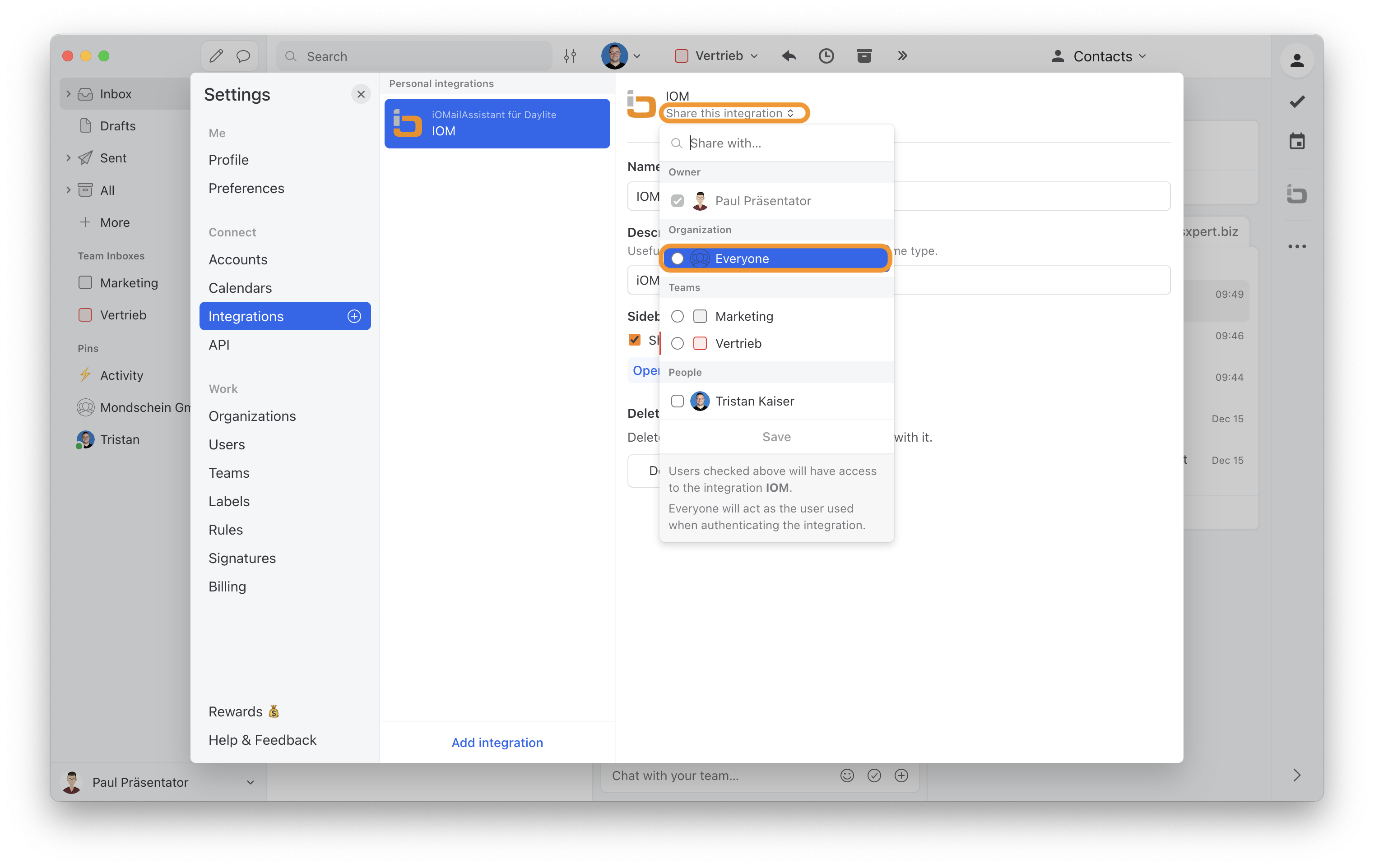Open the Paul Präsentator account menu chevron
The image size is (1374, 868).
click(250, 782)
